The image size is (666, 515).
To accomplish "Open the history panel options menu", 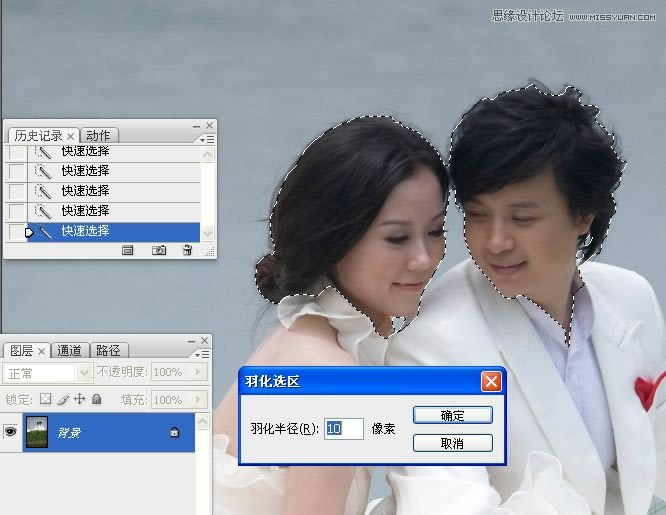I will pos(207,140).
